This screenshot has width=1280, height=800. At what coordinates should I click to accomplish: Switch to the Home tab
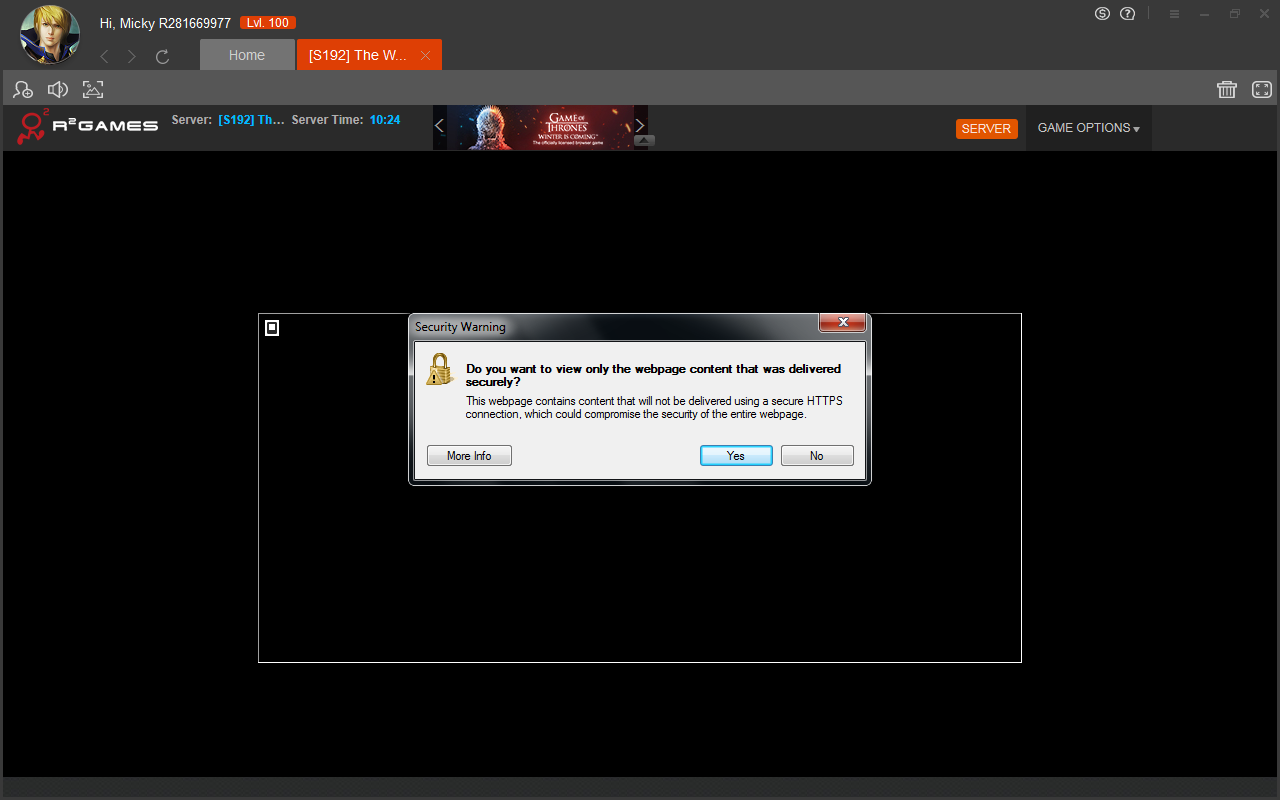pyautogui.click(x=247, y=55)
